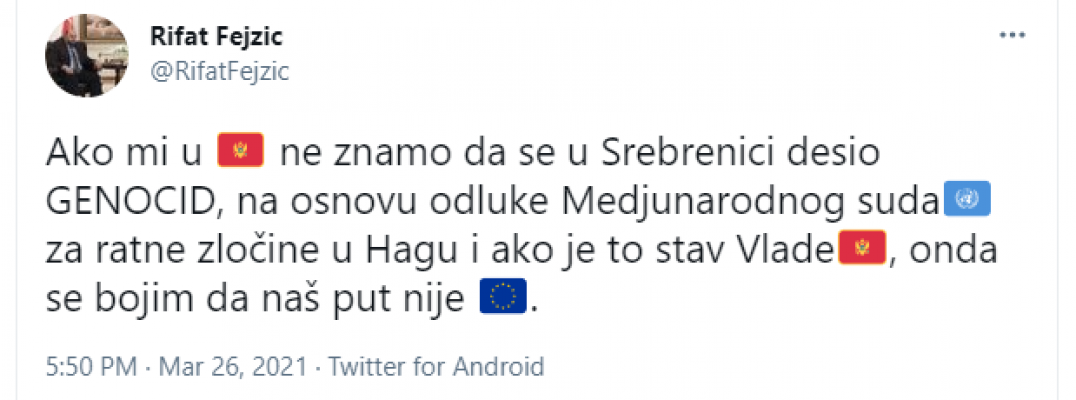Click Montenegro flag emoji after "Vlade"

[859, 249]
